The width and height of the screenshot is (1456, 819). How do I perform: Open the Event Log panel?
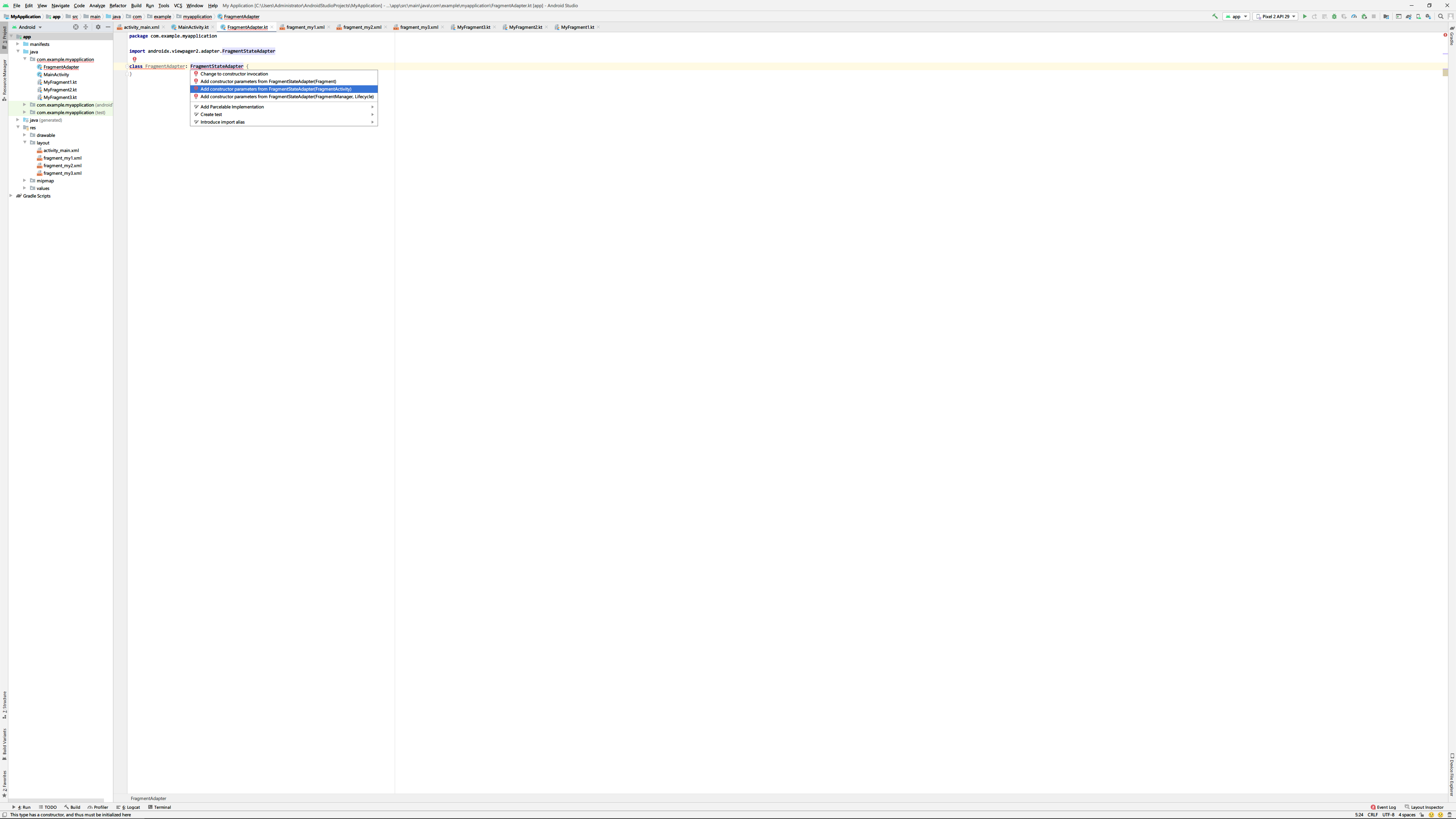[x=1383, y=807]
